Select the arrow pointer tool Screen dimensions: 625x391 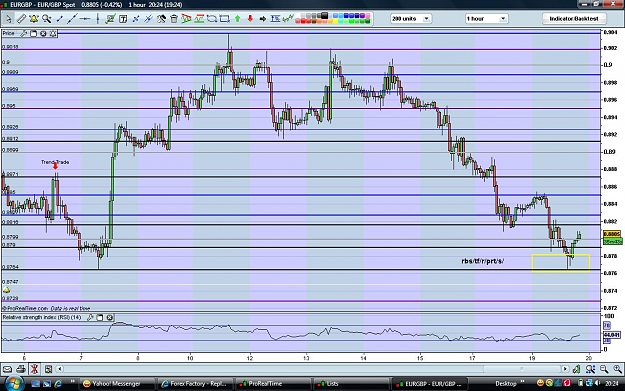click(8, 18)
